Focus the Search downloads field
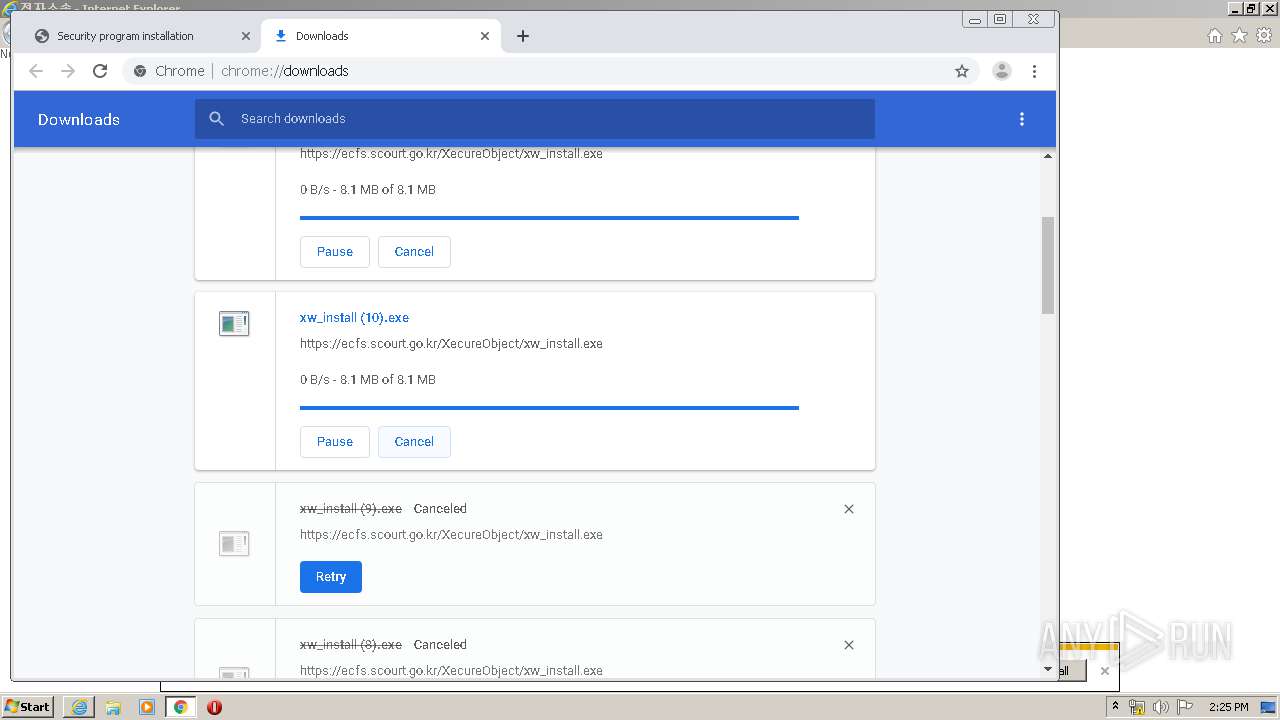 (535, 119)
